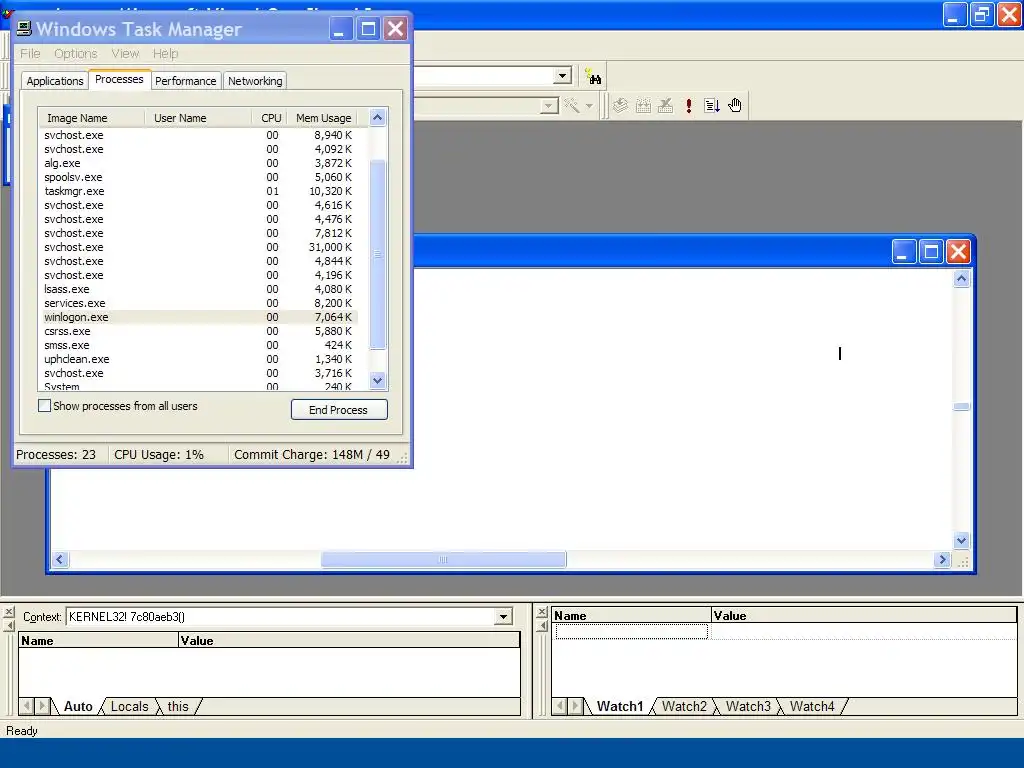1024x768 pixels.
Task: Select the Watch1 tab
Action: [x=620, y=706]
